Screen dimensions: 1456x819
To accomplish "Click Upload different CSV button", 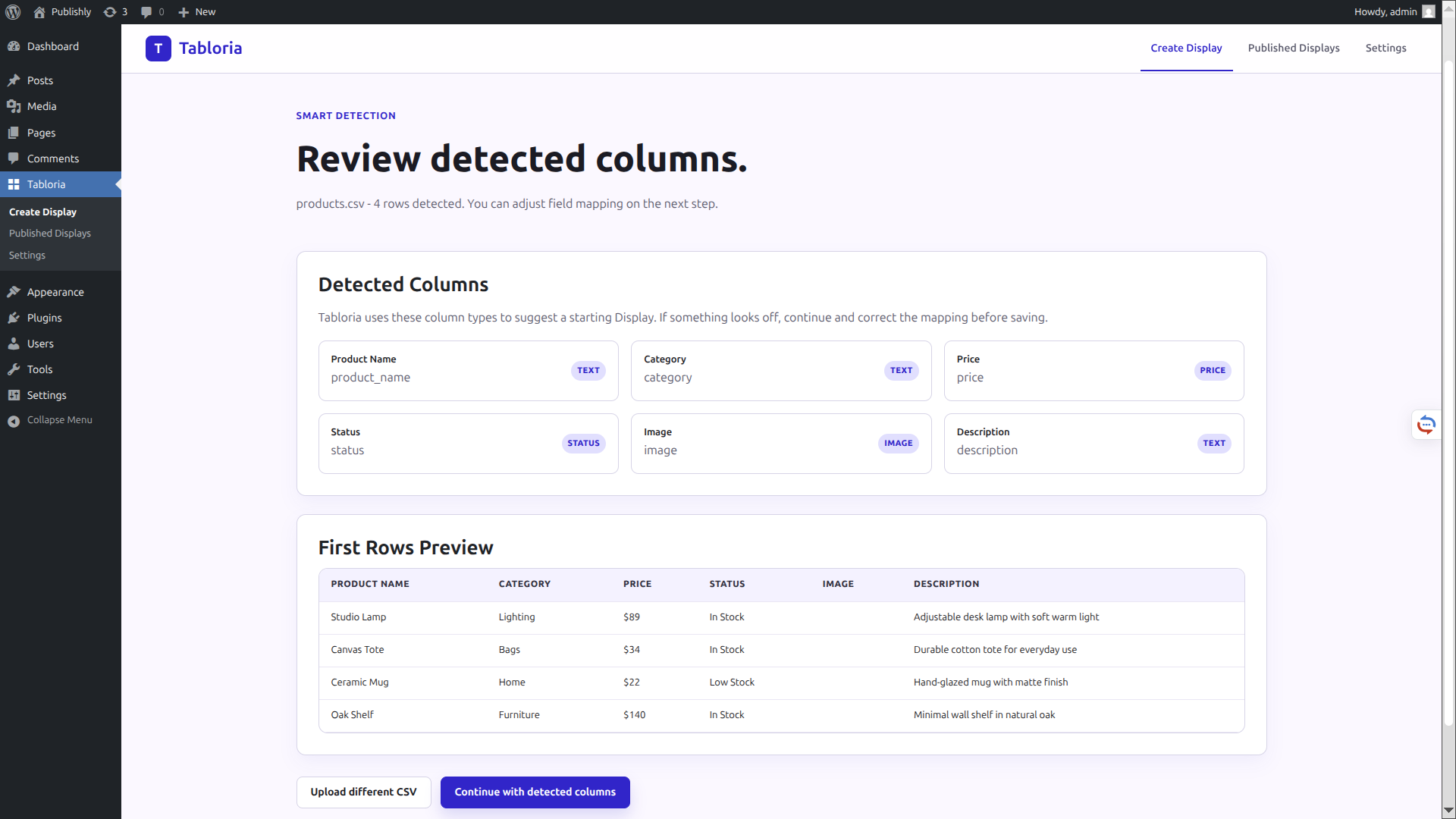I will pos(363,792).
